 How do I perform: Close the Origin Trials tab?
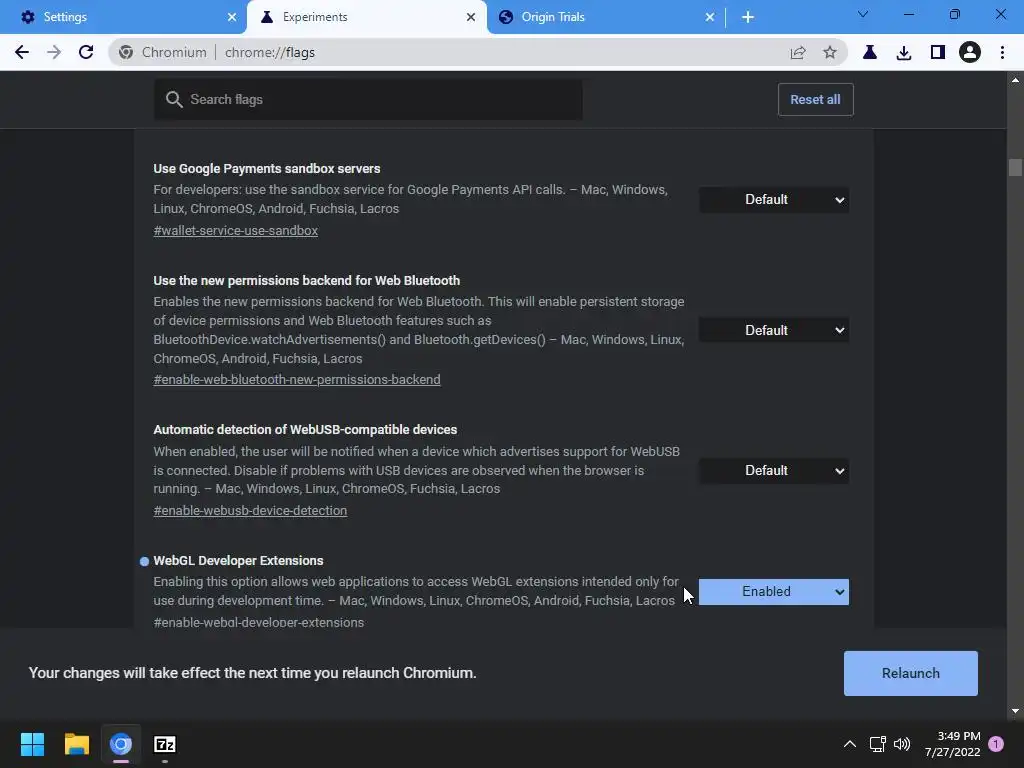pyautogui.click(x=710, y=17)
